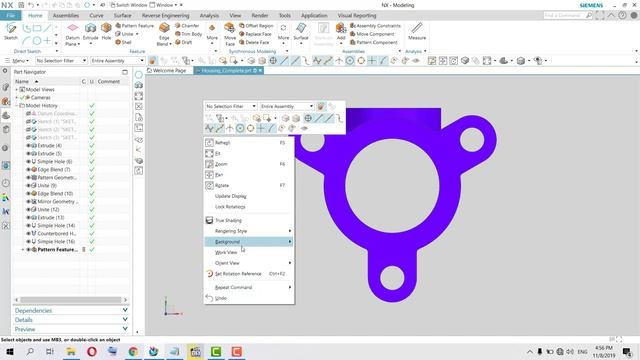Select the Cameras node in Part Navigator
This screenshot has height=360, width=640.
(x=40, y=98)
